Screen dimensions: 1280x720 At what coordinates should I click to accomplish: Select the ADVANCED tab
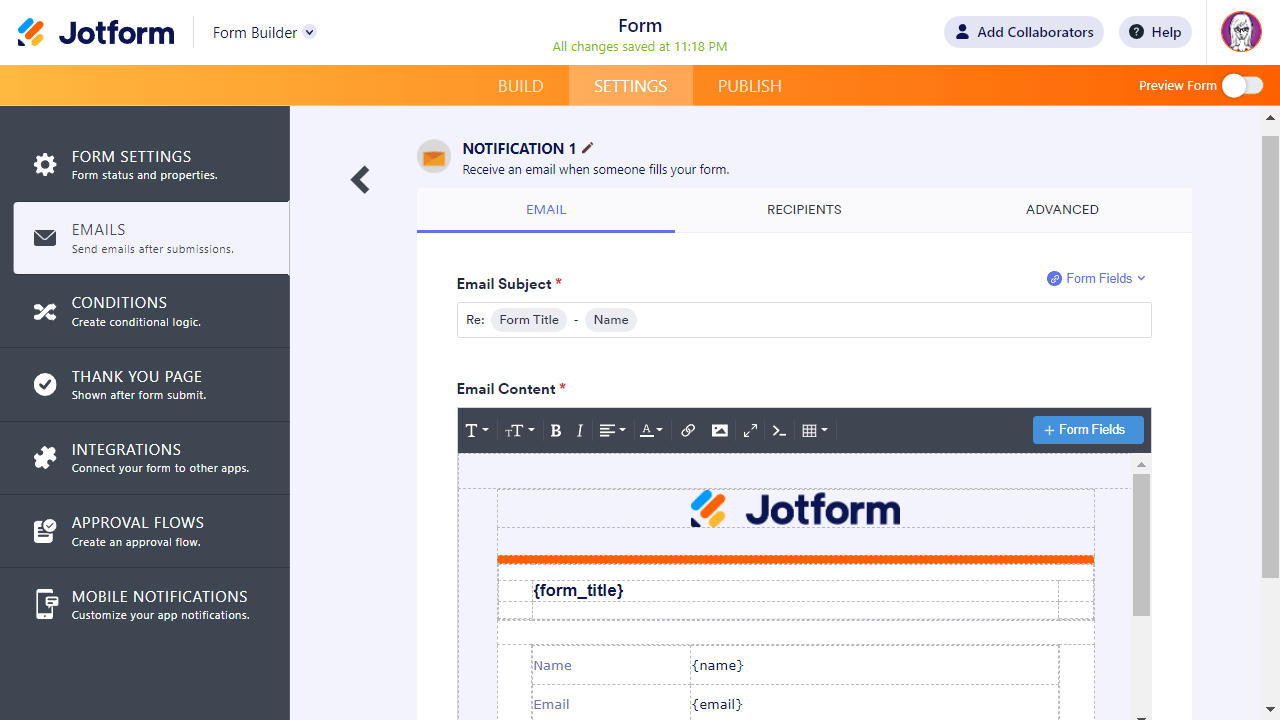click(x=1062, y=210)
